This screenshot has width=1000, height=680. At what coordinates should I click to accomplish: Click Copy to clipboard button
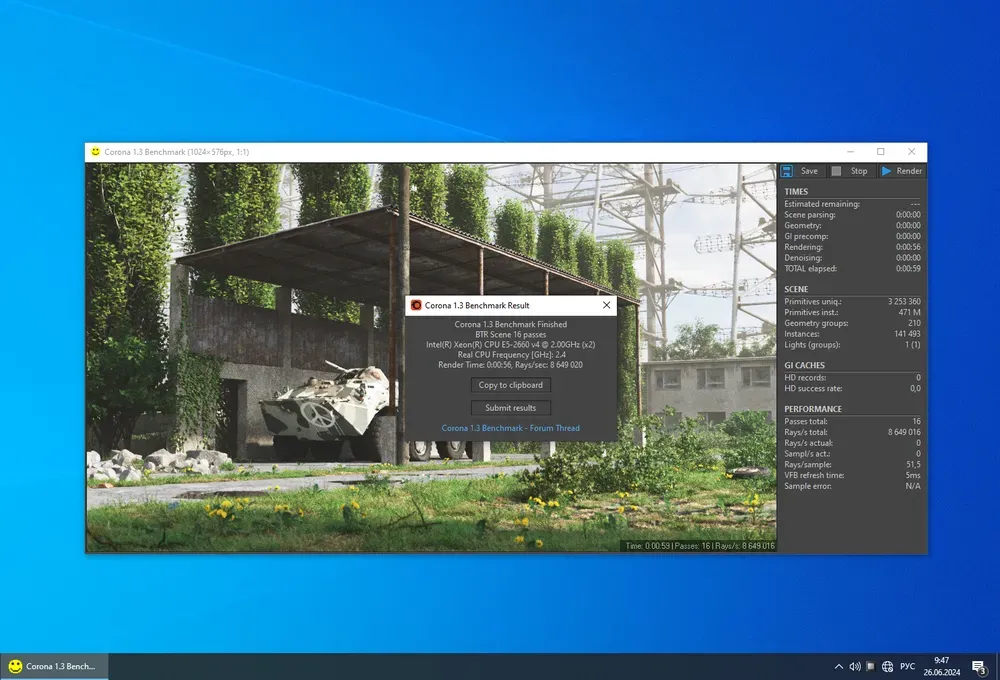tap(511, 385)
